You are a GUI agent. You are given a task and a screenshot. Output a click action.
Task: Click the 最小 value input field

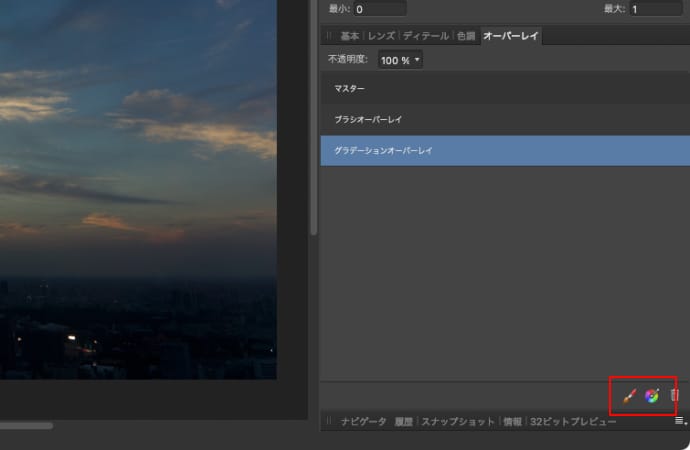(378, 9)
